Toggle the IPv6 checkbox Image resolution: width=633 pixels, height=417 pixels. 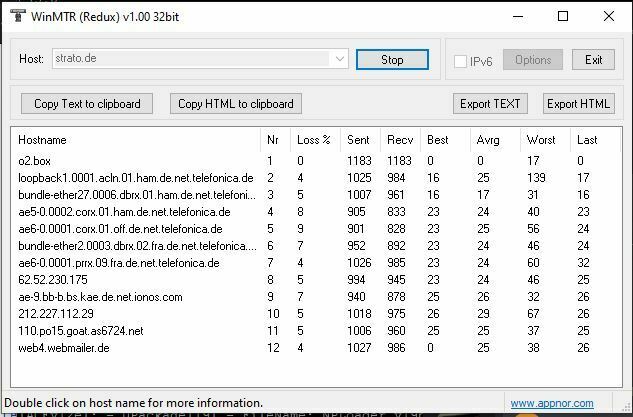(x=460, y=61)
